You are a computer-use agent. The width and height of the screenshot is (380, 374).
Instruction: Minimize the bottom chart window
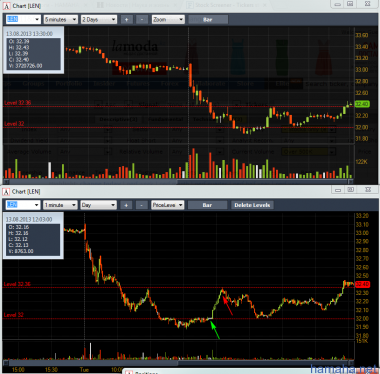[338, 190]
